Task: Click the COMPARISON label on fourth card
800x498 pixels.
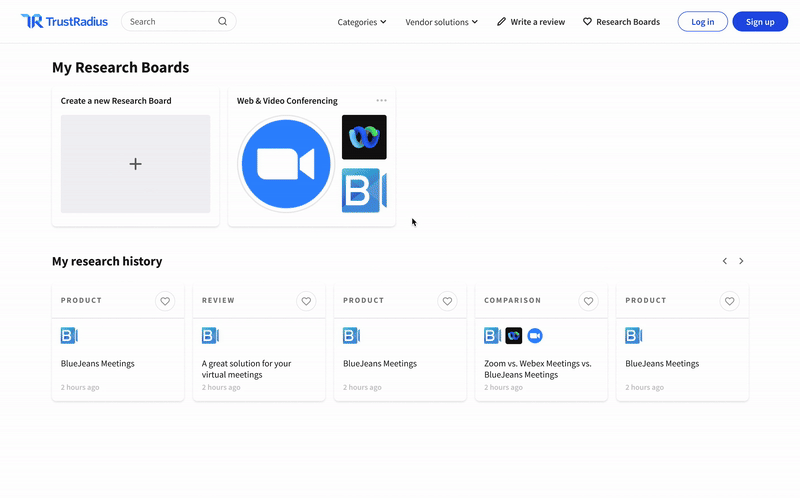Action: [x=512, y=300]
